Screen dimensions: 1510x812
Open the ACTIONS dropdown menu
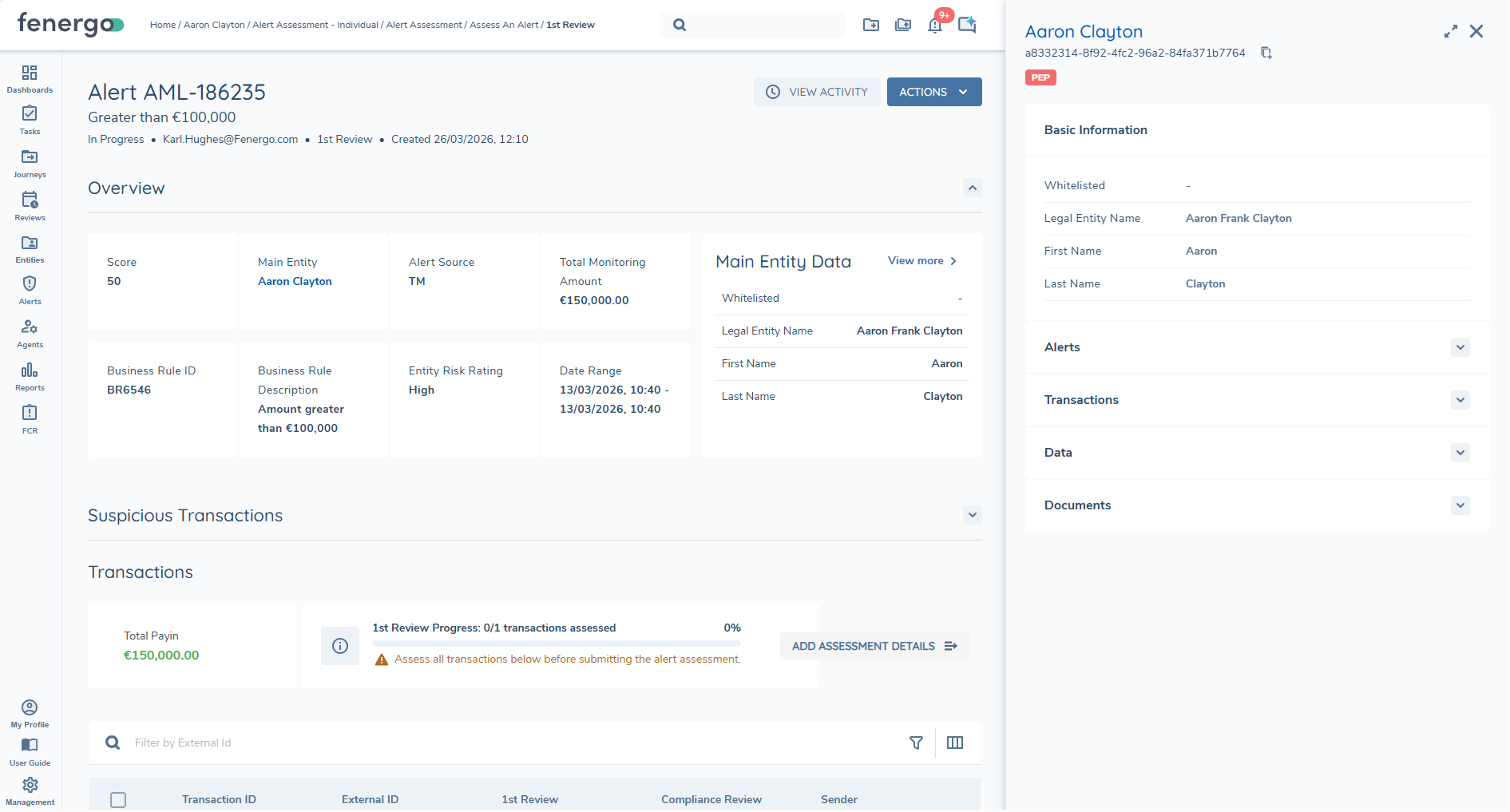point(933,91)
